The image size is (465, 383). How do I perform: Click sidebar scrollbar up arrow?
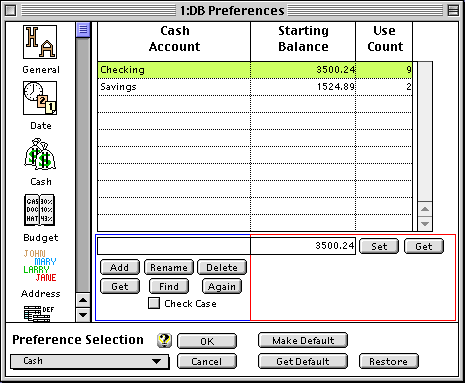pyautogui.click(x=83, y=301)
